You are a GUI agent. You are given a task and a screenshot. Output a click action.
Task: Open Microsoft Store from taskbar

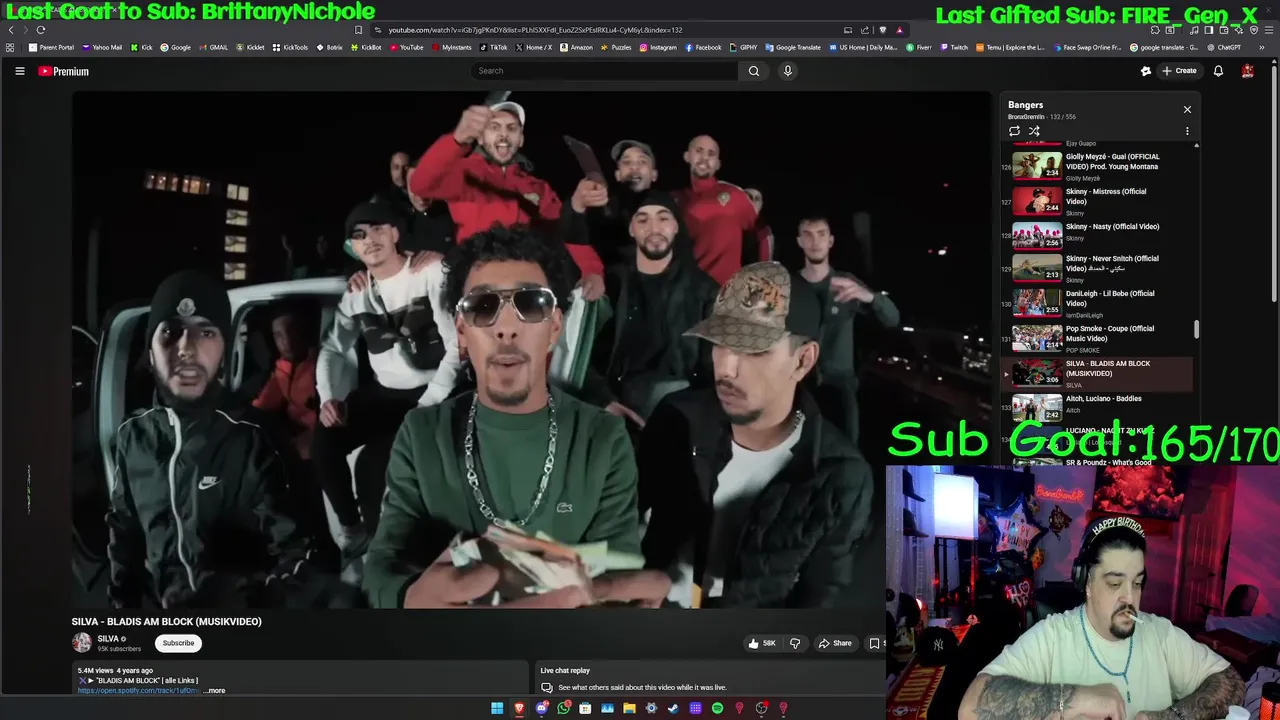point(585,709)
